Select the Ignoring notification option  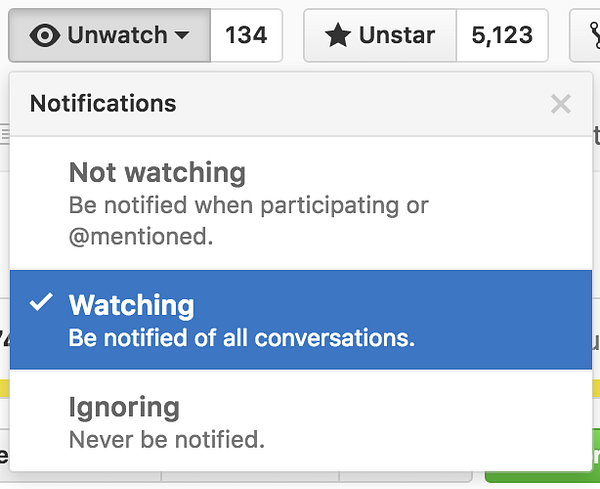pos(301,421)
